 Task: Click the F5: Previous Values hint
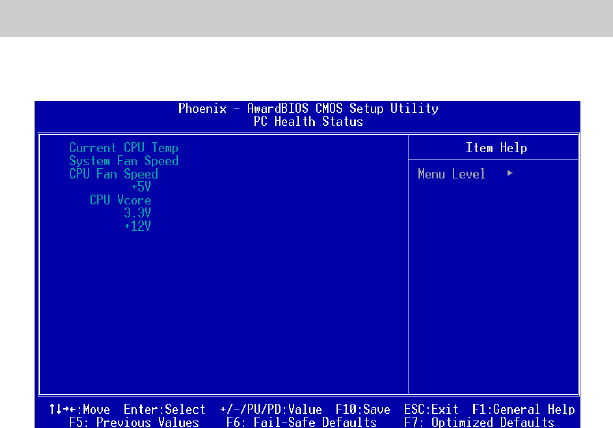134,422
